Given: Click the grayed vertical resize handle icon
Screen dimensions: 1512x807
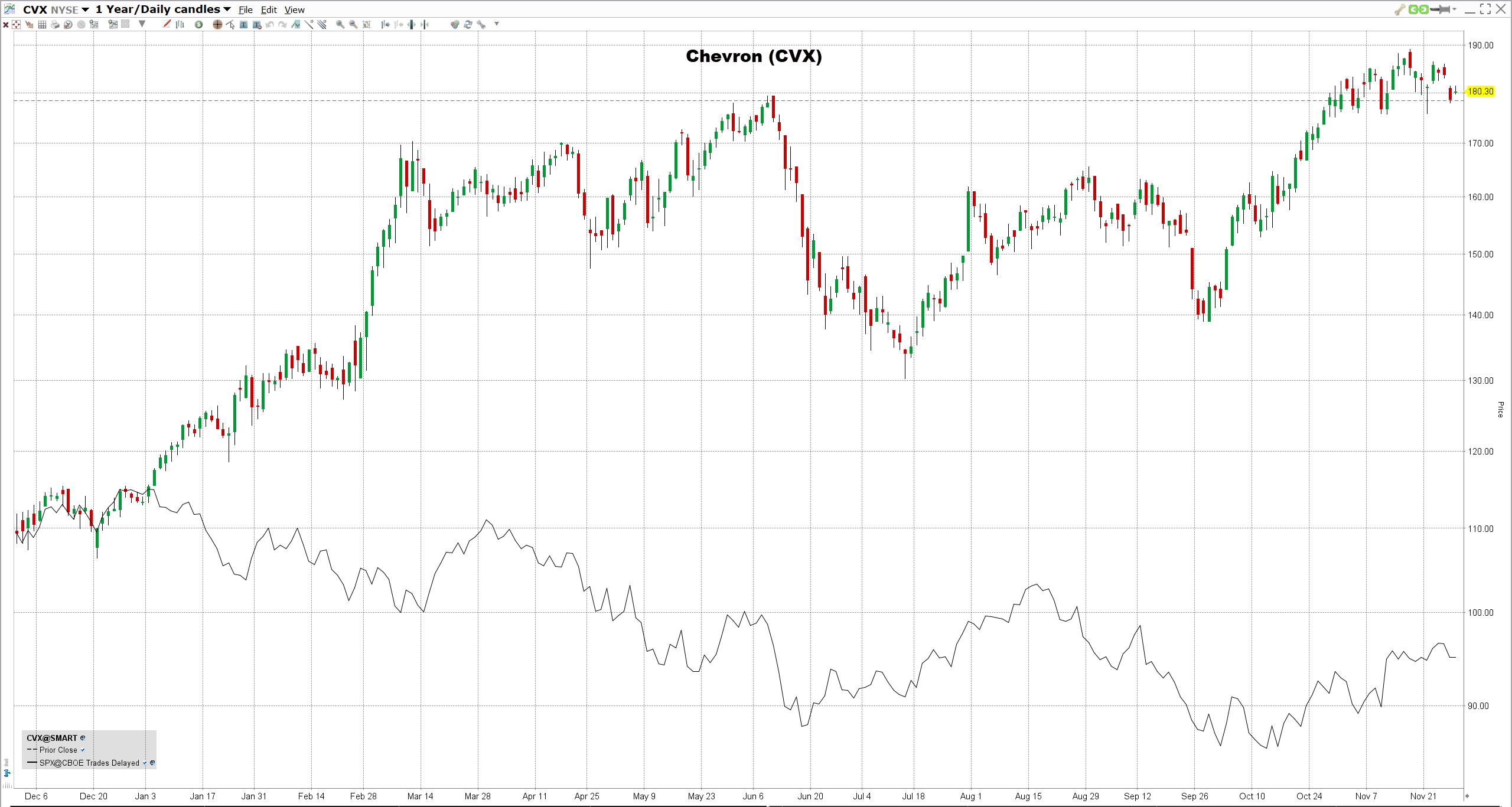Looking at the screenshot, I should [x=6, y=762].
